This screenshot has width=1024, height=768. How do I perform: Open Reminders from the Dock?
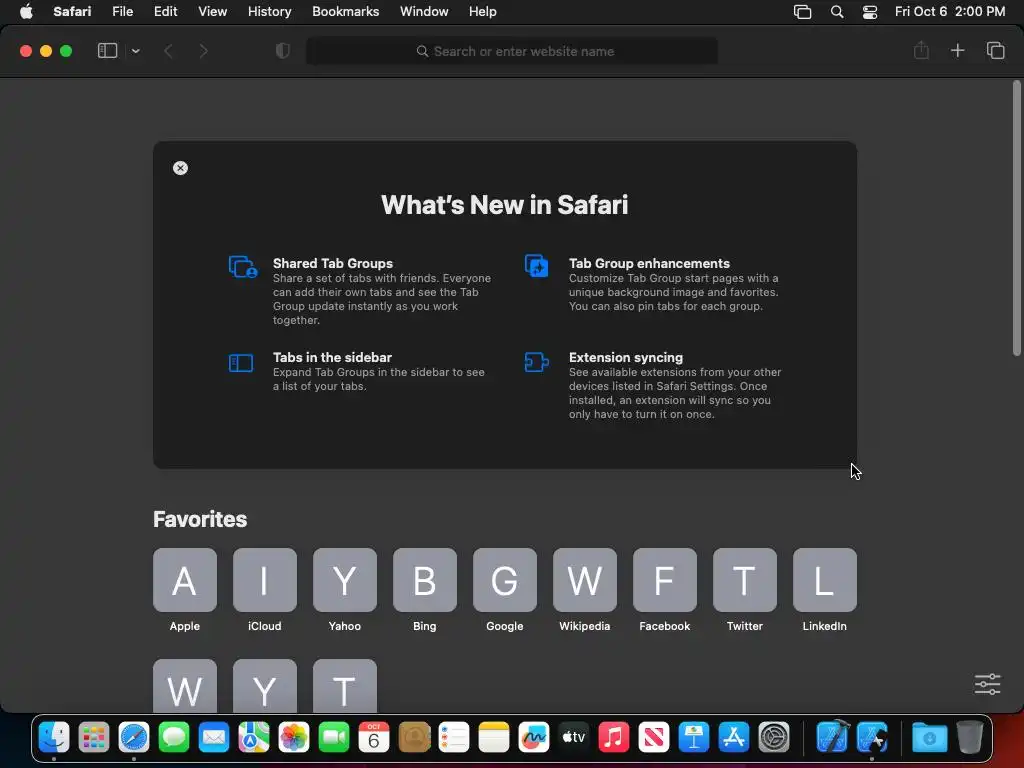[454, 738]
